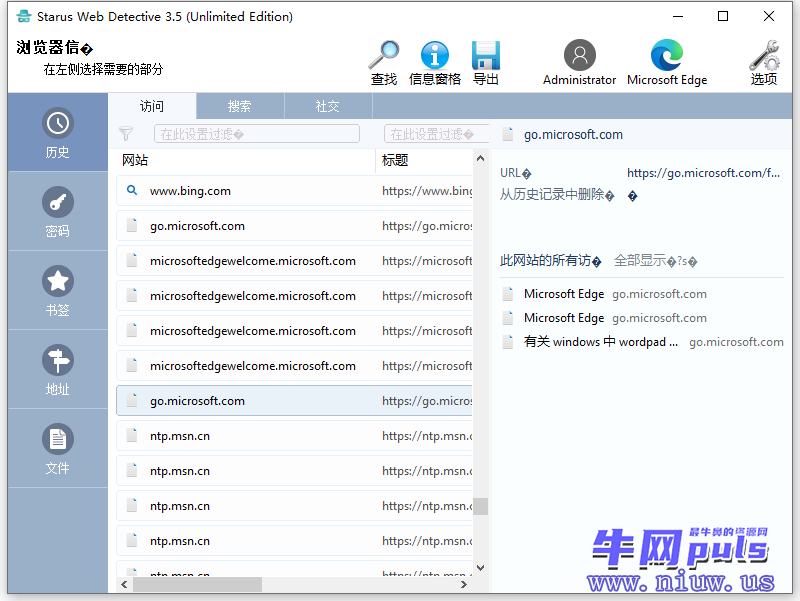This screenshot has width=800, height=601.
Task: Switch to the 搜索 tab
Action: pyautogui.click(x=240, y=106)
